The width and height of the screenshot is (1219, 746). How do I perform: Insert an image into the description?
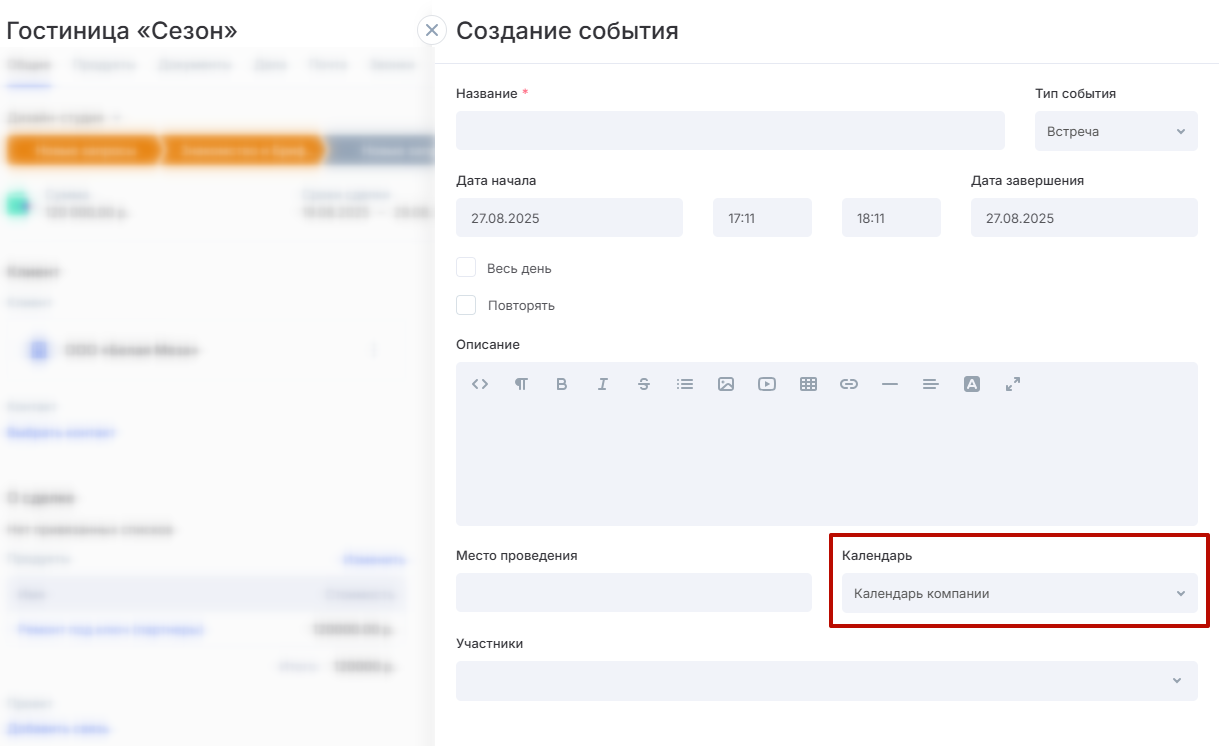click(x=726, y=384)
